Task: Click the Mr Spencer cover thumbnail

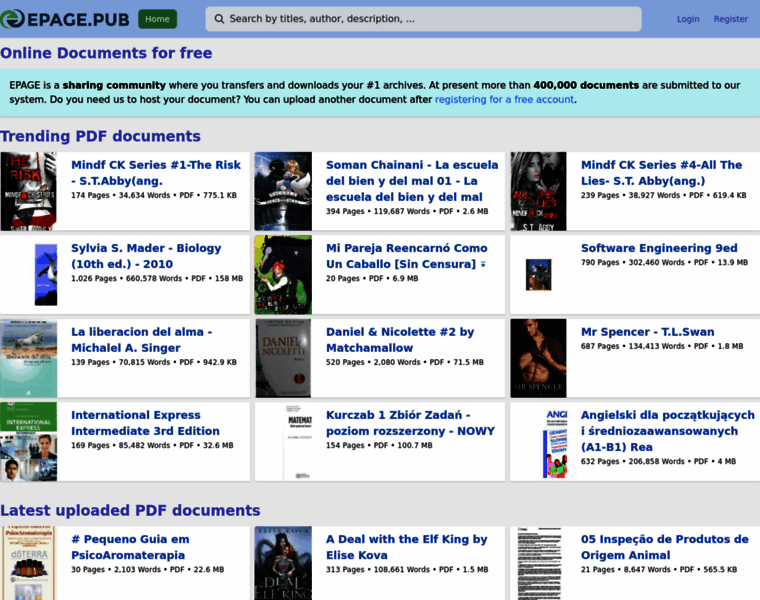Action: click(x=538, y=359)
